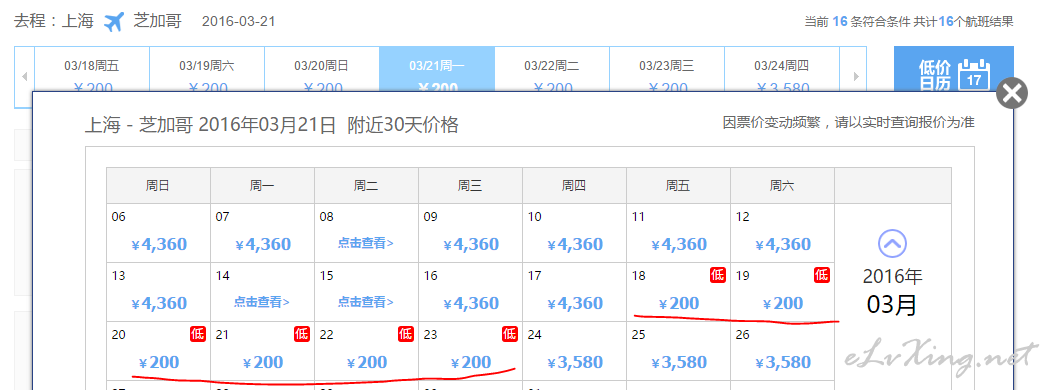The height and width of the screenshot is (390, 1049).
Task: Click the red 低 badge on March 20
Action: [x=198, y=333]
